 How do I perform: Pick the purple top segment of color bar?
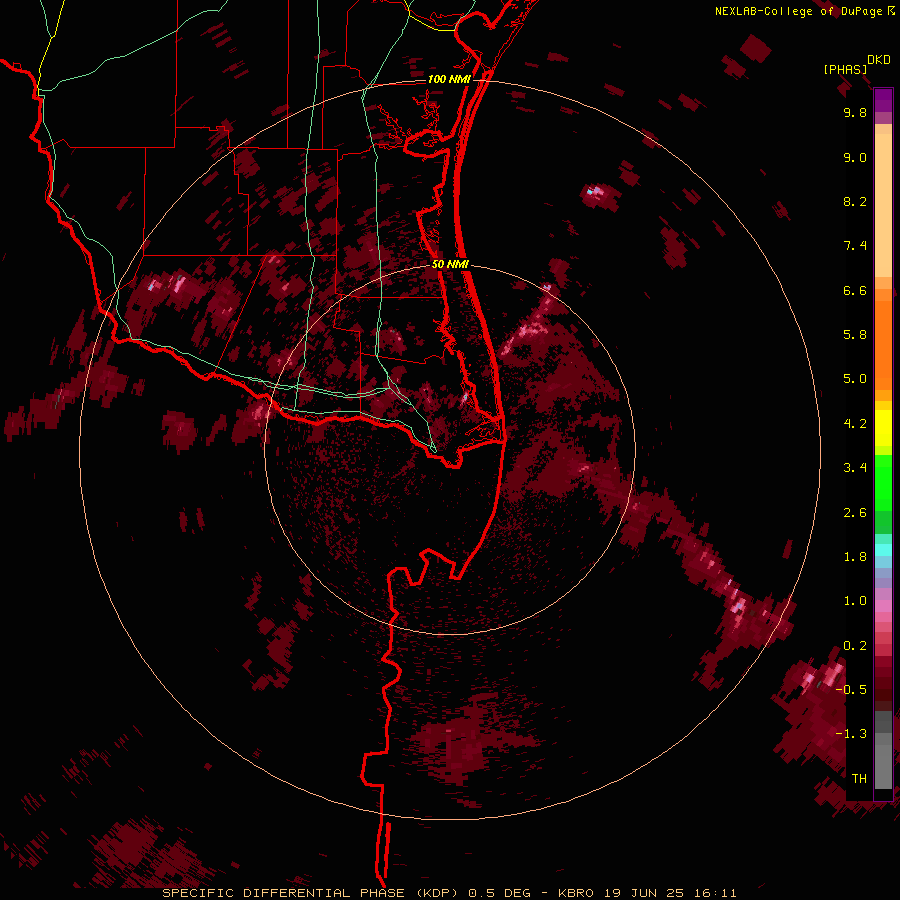[883, 100]
